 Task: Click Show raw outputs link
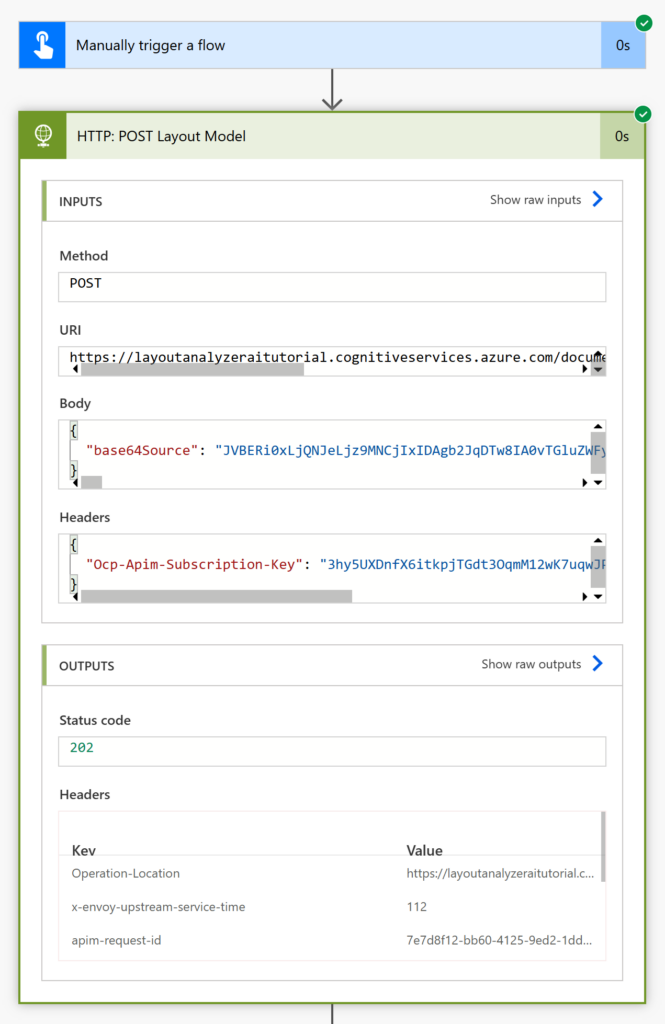[x=531, y=664]
